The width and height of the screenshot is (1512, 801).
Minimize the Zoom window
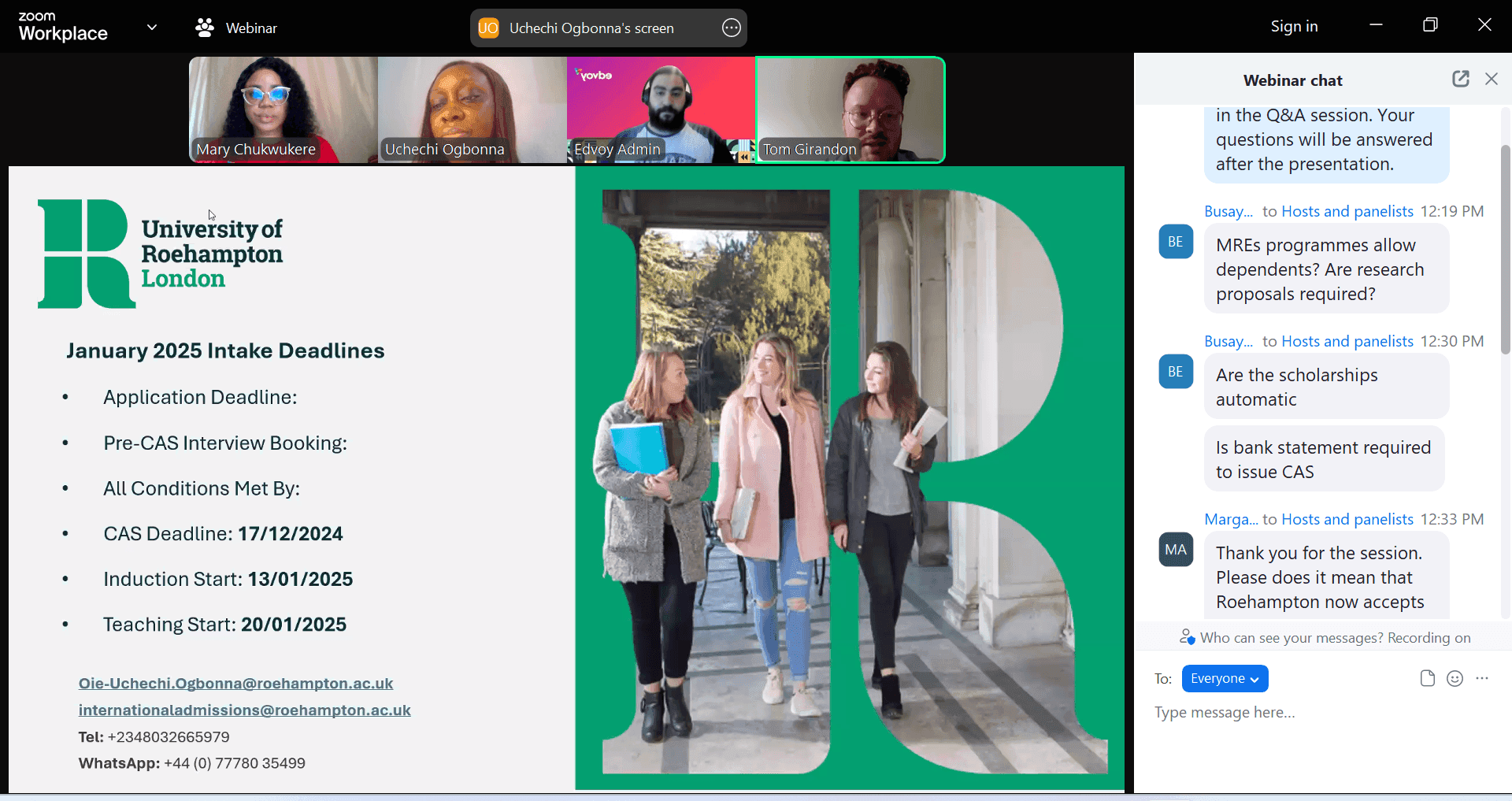pyautogui.click(x=1376, y=24)
